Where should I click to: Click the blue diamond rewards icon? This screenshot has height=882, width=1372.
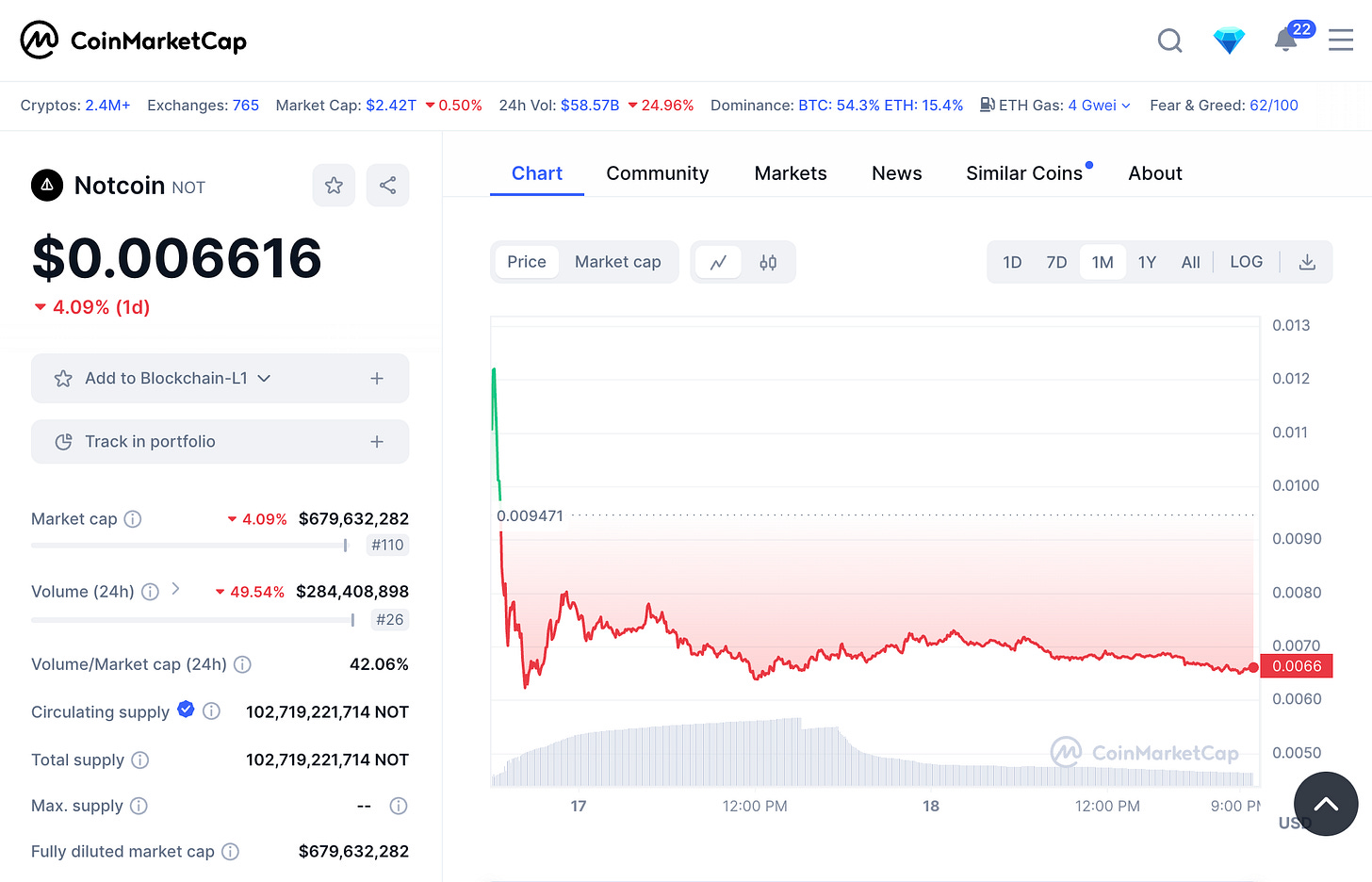[x=1229, y=41]
